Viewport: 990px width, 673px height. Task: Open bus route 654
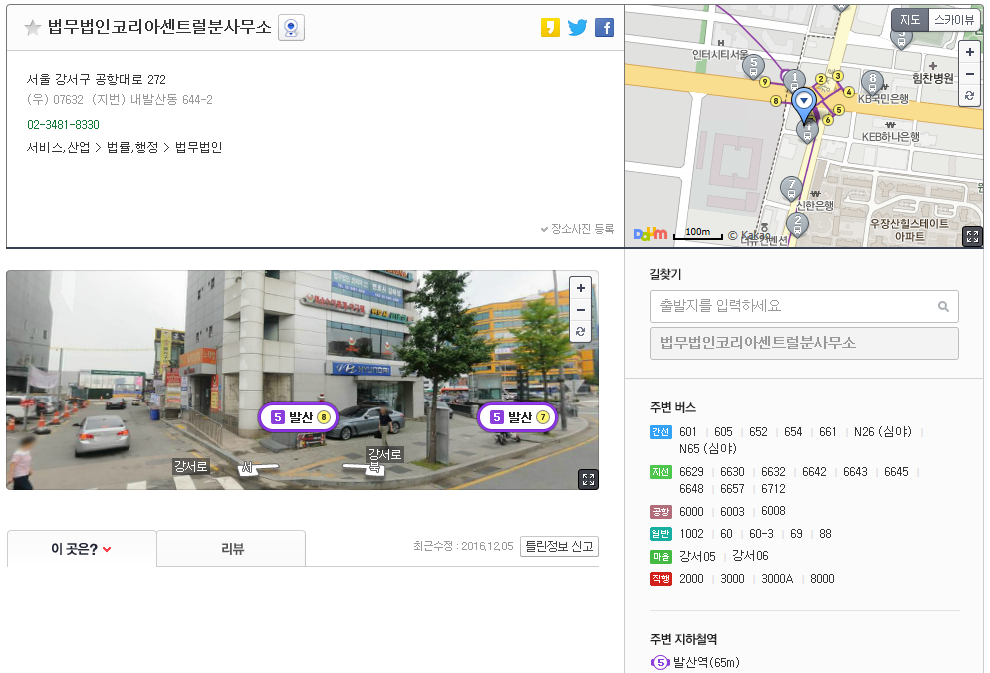[x=793, y=432]
